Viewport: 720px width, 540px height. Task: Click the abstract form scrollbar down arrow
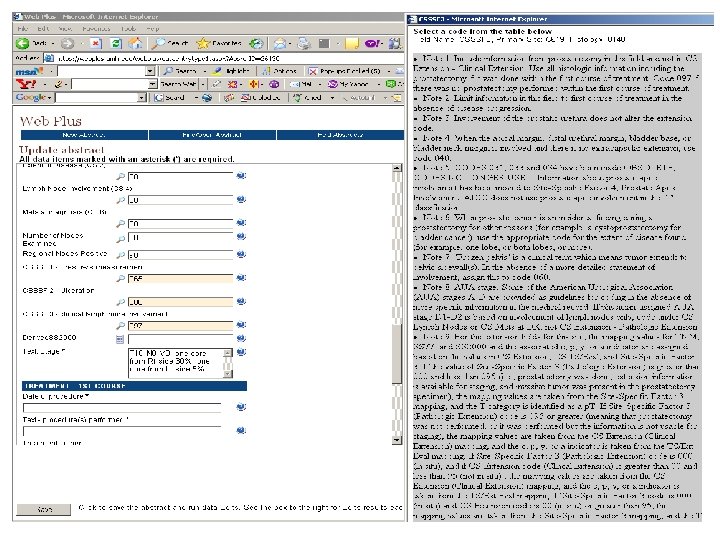(x=397, y=440)
